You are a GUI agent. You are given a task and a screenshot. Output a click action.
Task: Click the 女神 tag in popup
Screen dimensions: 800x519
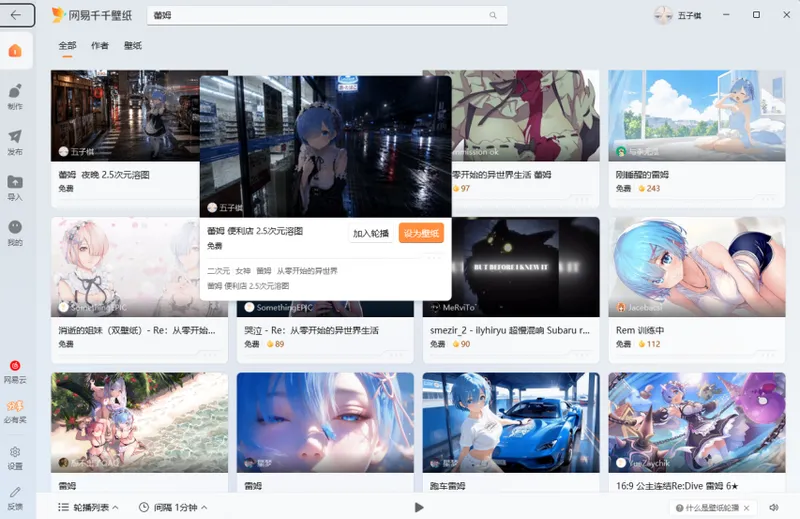point(243,270)
